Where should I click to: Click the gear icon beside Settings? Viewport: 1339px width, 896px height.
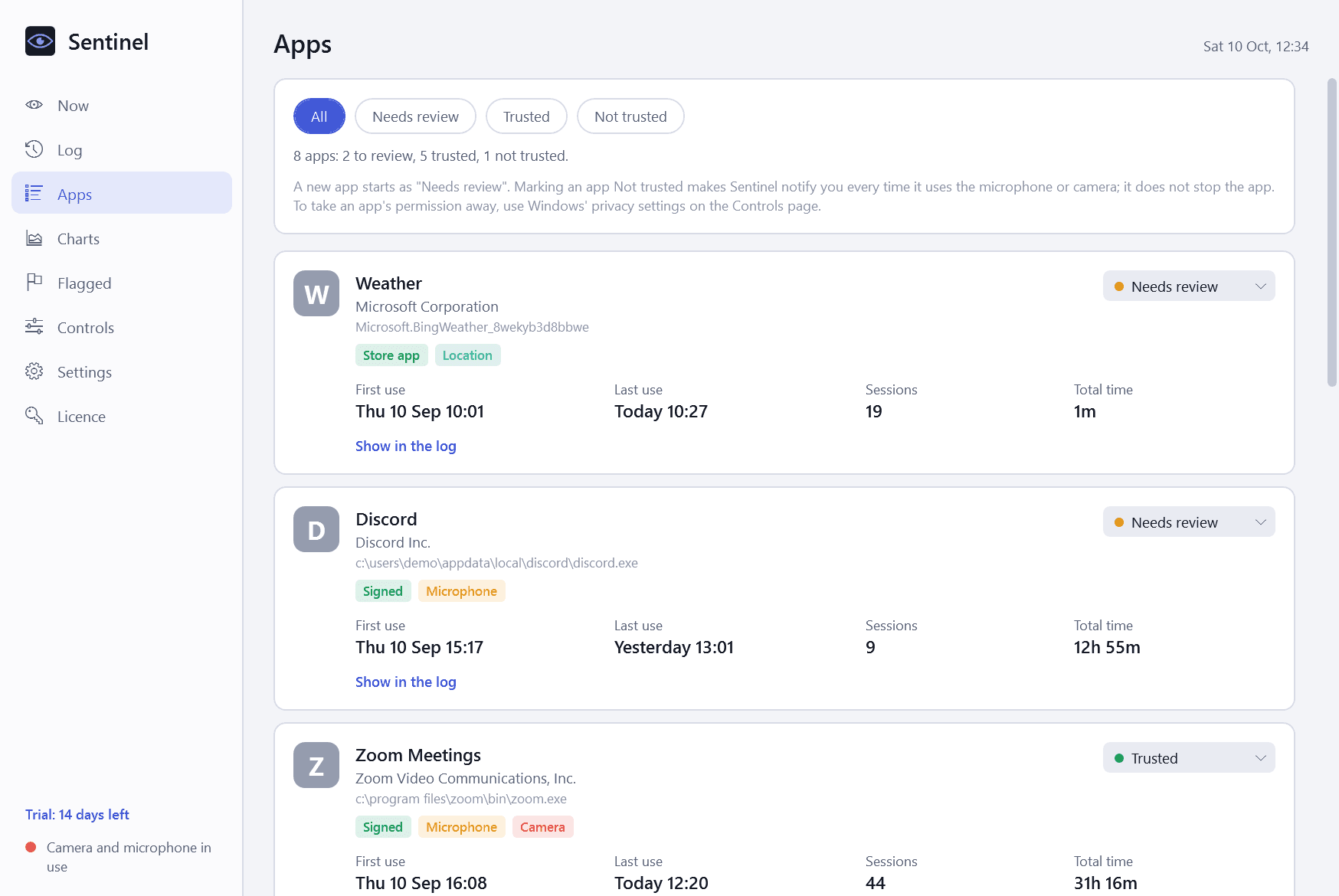click(34, 371)
